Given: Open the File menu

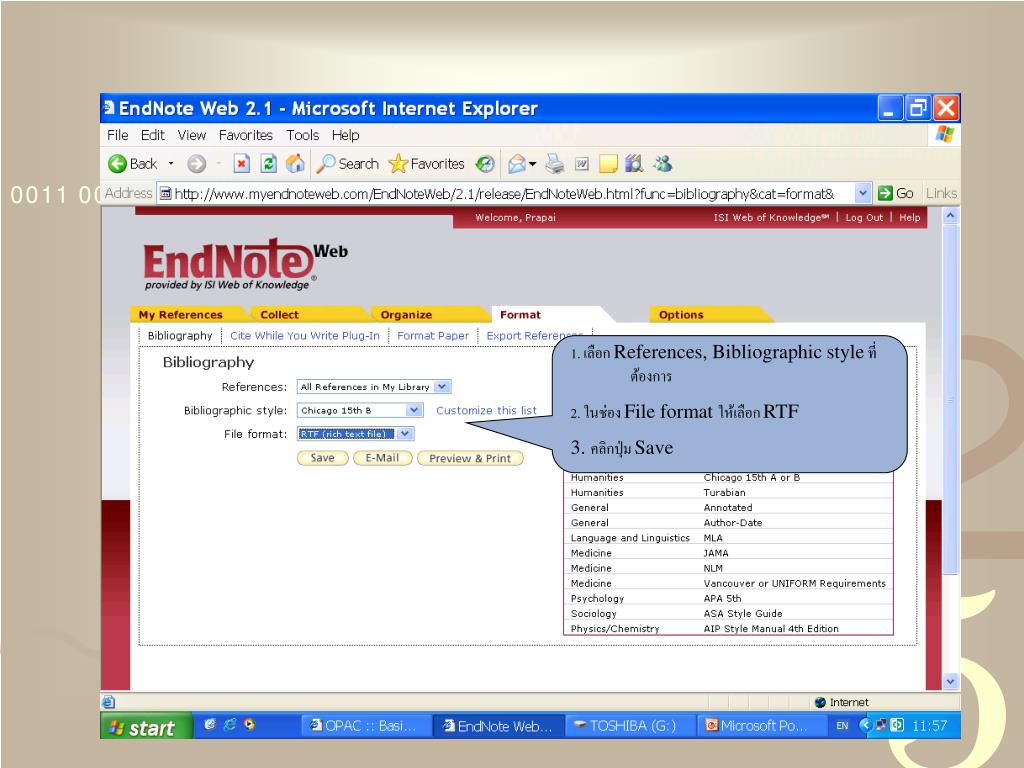Looking at the screenshot, I should pos(118,135).
